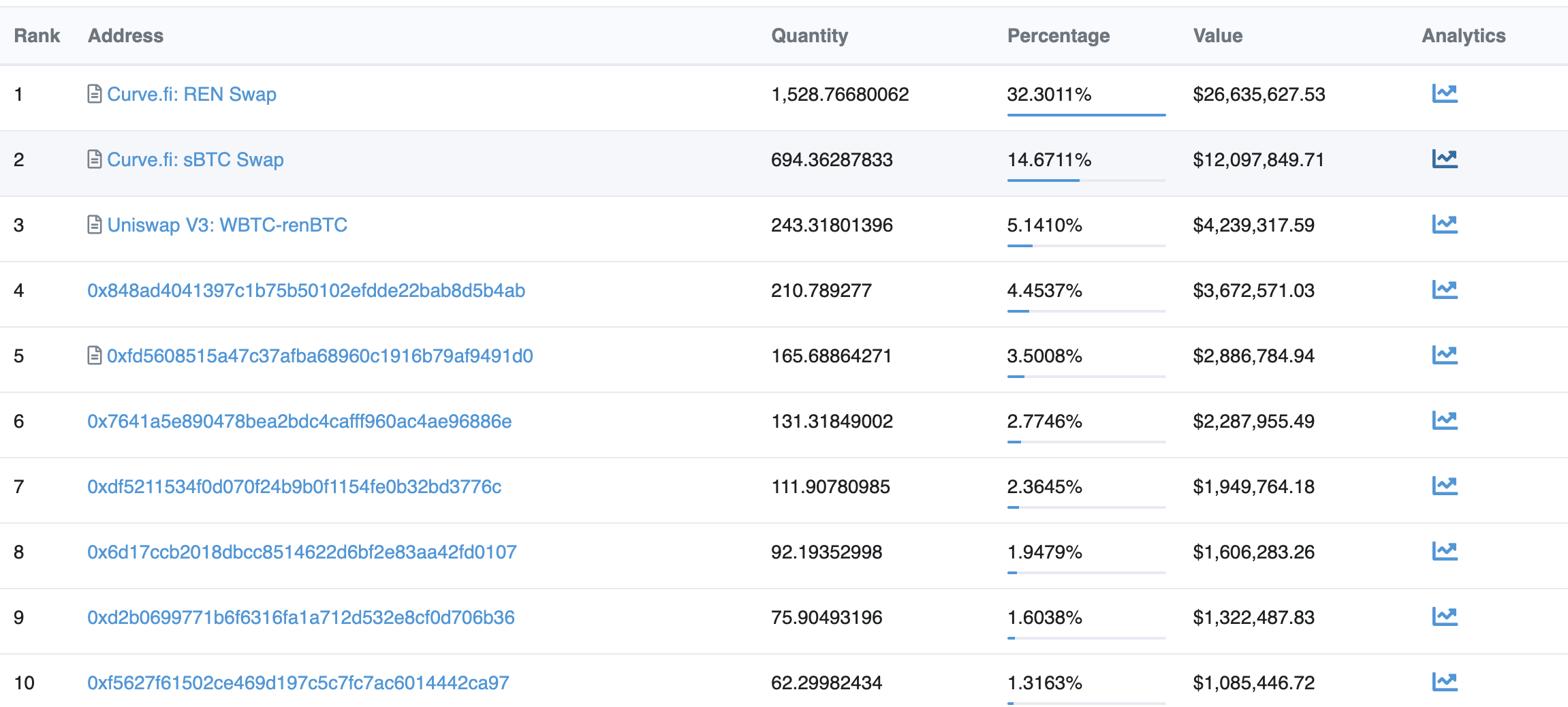The width and height of the screenshot is (1568, 707).
Task: Click analytics icon in Uniswap V3 row
Action: pos(1444,224)
